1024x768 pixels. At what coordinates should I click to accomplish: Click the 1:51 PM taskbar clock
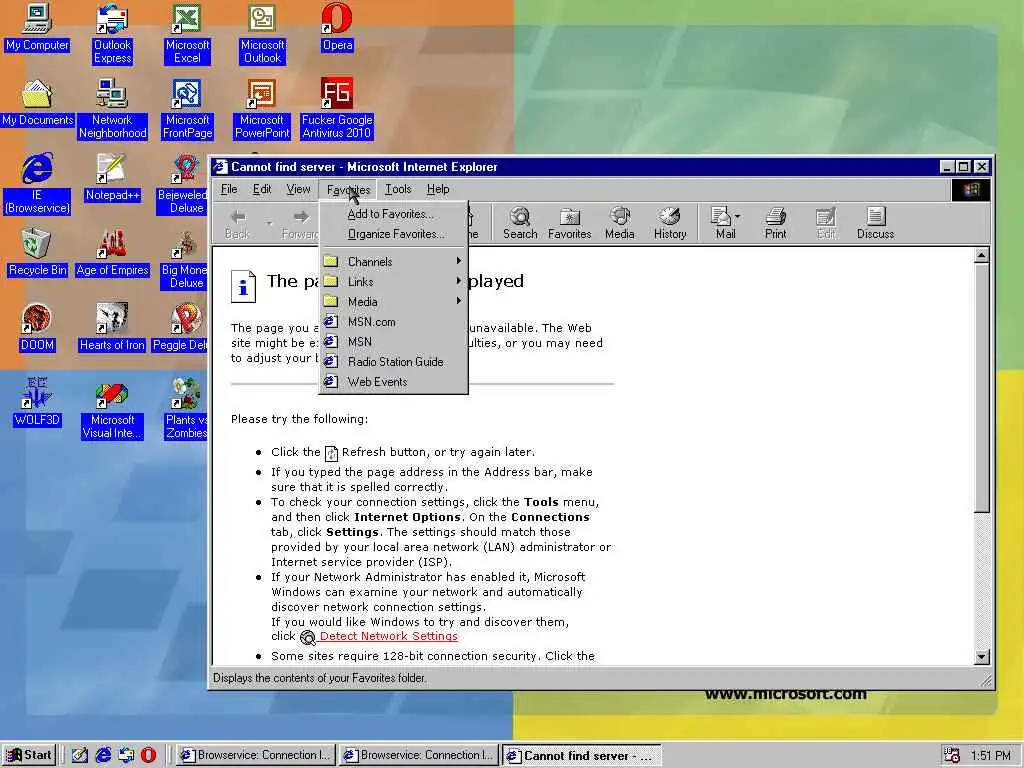[991, 756]
